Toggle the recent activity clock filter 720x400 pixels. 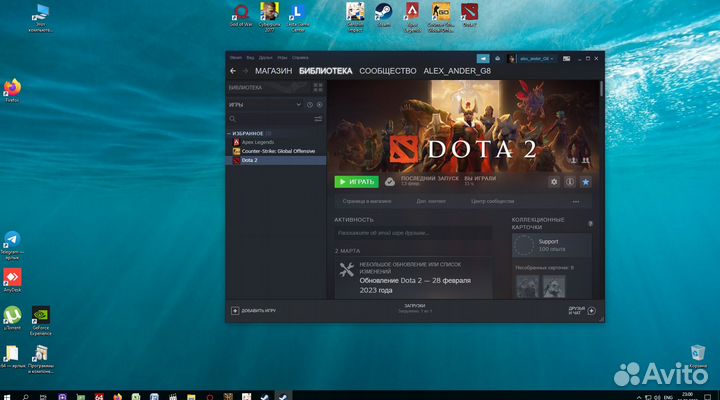[310, 105]
